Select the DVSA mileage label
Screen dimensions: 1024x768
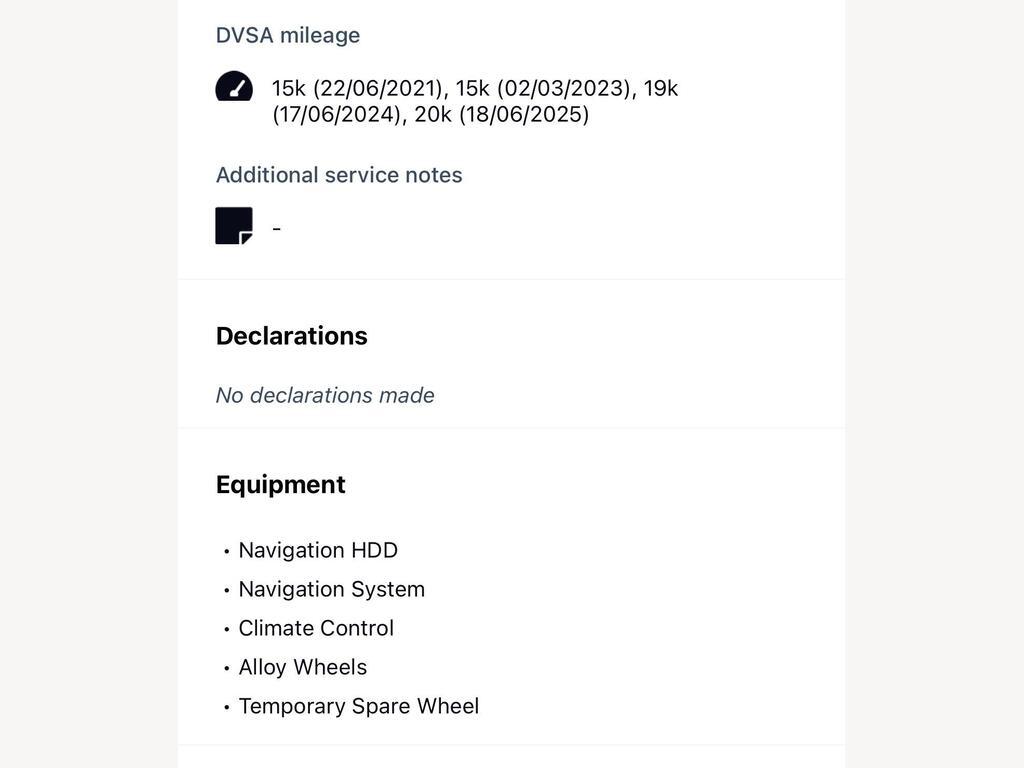coord(288,35)
